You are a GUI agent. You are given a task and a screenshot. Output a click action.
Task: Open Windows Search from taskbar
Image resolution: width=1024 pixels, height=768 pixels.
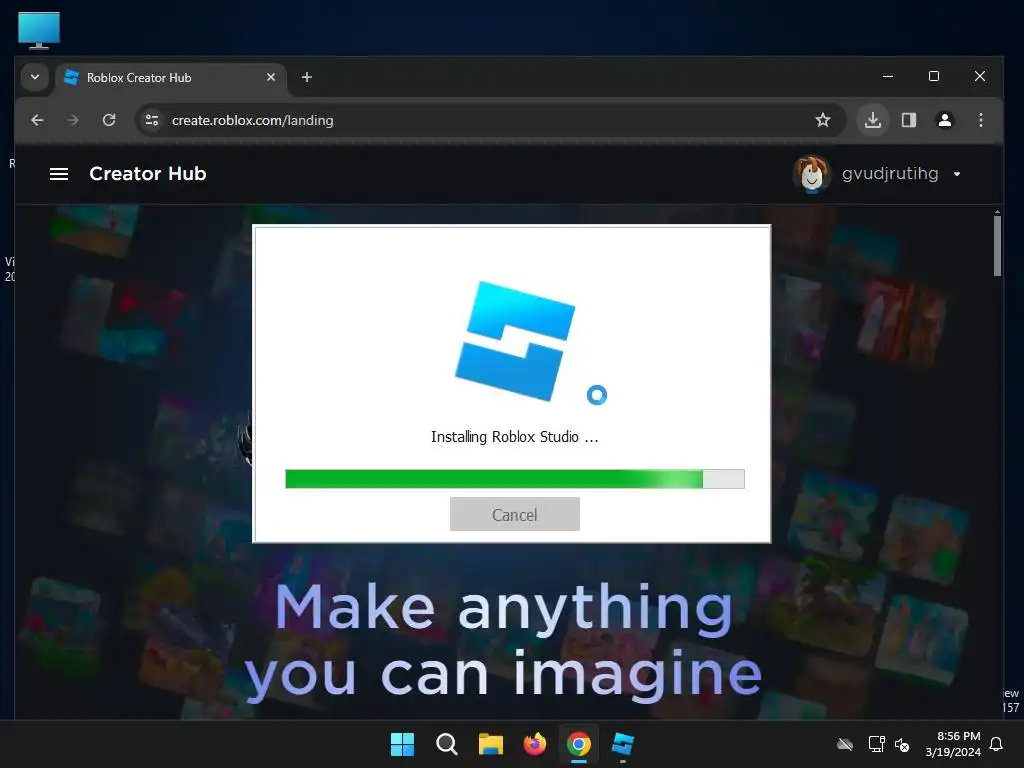pos(447,744)
